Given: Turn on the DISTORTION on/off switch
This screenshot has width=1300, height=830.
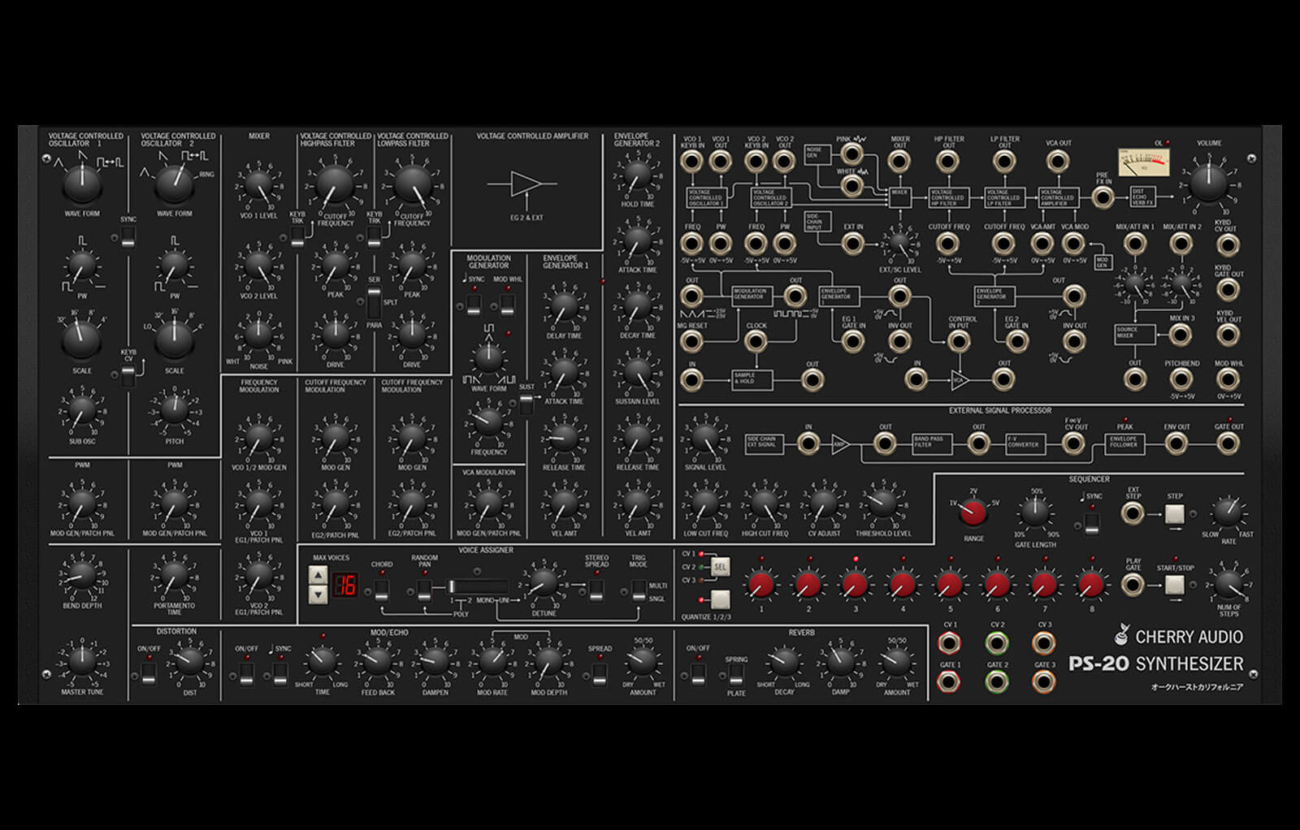Looking at the screenshot, I should [x=148, y=672].
